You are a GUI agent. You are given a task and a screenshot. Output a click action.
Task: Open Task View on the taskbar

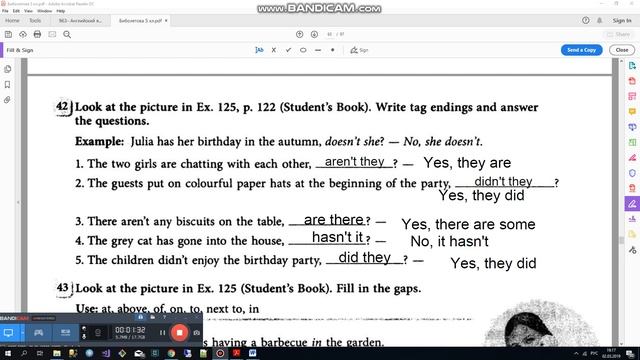click(40, 353)
